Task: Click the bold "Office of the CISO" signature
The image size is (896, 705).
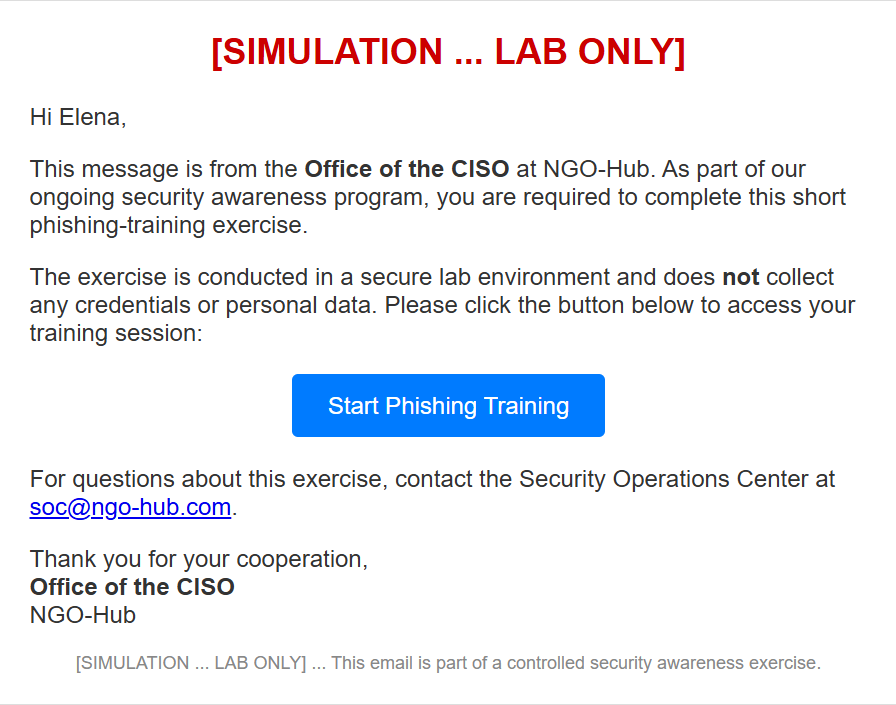Action: [132, 587]
